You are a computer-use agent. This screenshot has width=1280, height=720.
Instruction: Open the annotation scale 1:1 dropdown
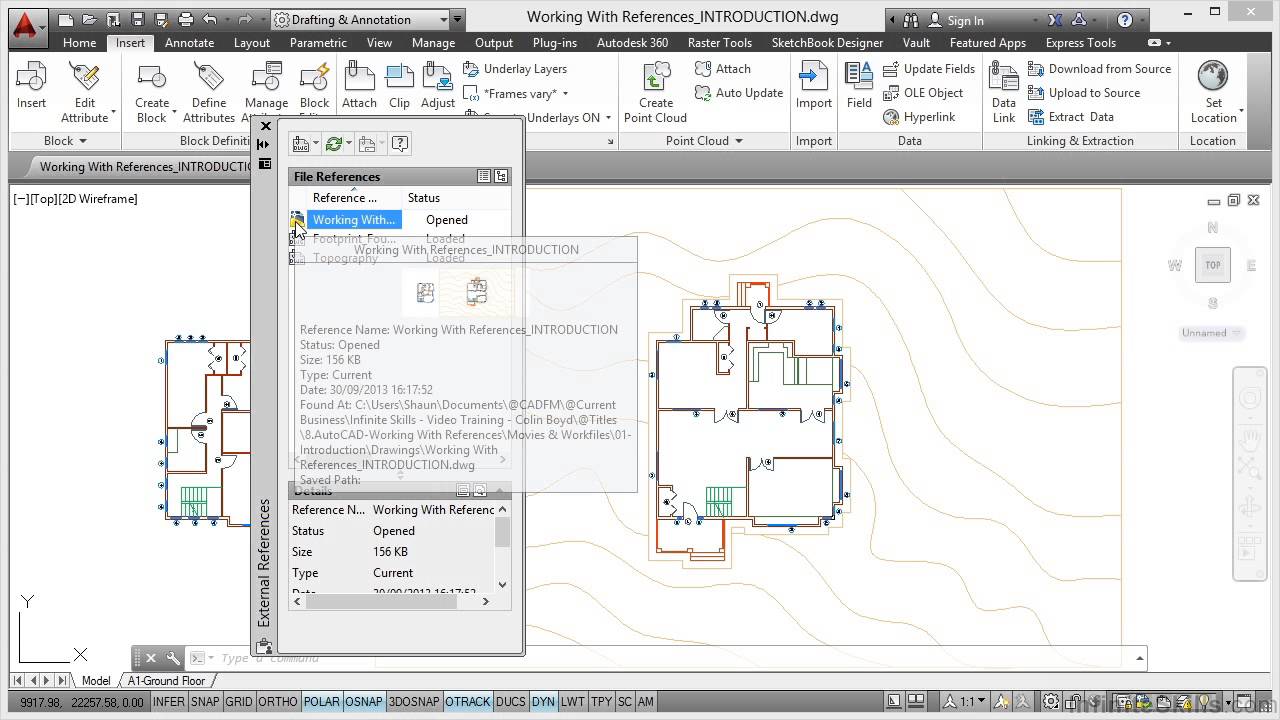[x=967, y=701]
